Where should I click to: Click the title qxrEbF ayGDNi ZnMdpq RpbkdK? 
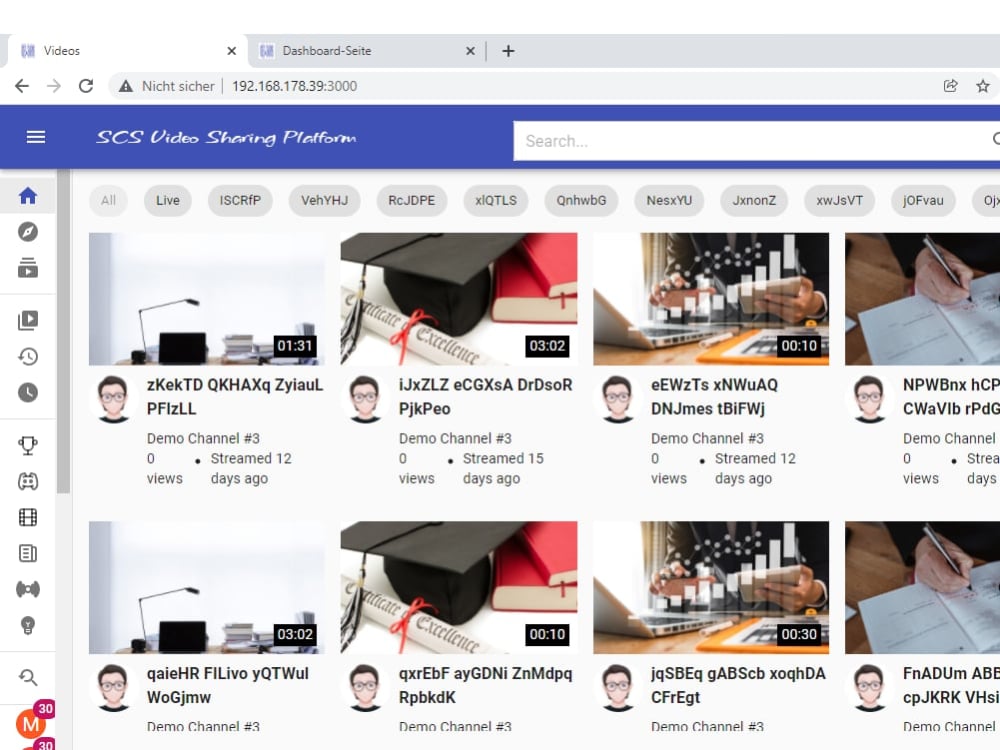(x=486, y=685)
